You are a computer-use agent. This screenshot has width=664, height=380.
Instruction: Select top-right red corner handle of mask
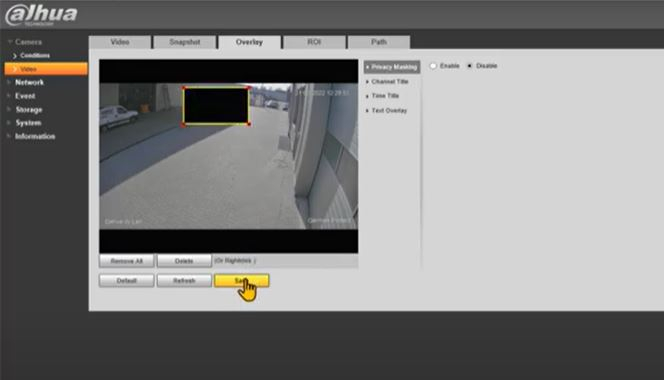tap(249, 88)
